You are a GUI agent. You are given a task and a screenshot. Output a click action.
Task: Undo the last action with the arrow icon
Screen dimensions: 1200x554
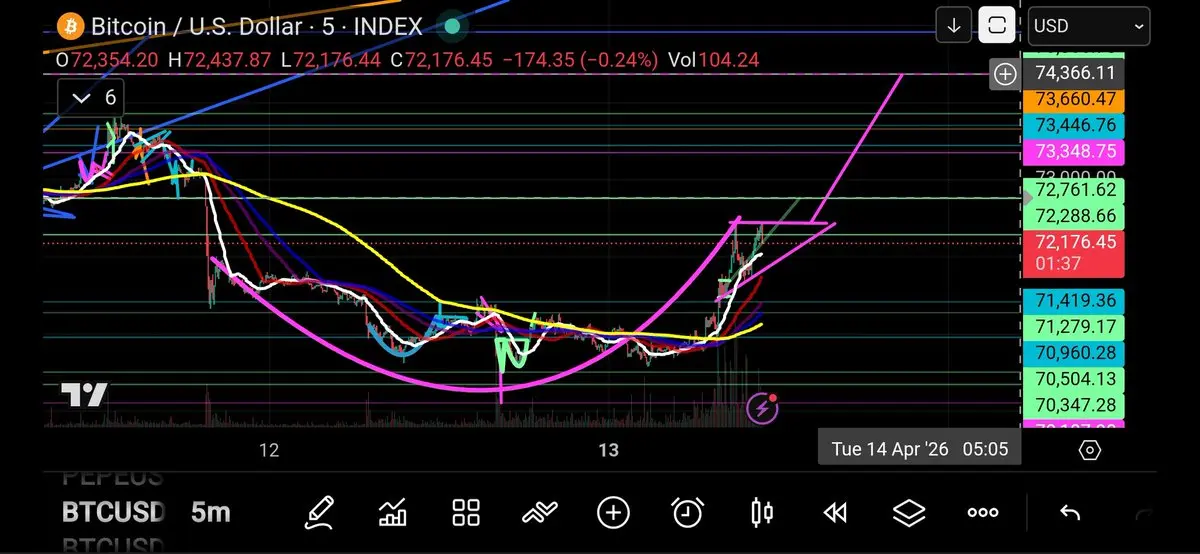[x=1070, y=513]
